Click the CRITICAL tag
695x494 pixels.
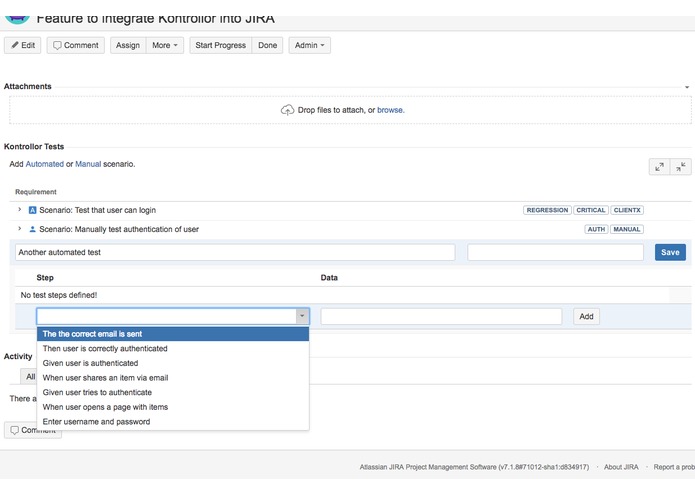coord(591,210)
